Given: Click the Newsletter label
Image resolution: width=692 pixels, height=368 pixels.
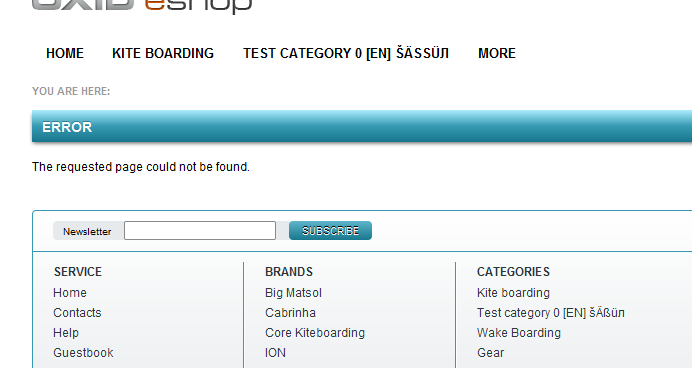Looking at the screenshot, I should click(87, 232).
